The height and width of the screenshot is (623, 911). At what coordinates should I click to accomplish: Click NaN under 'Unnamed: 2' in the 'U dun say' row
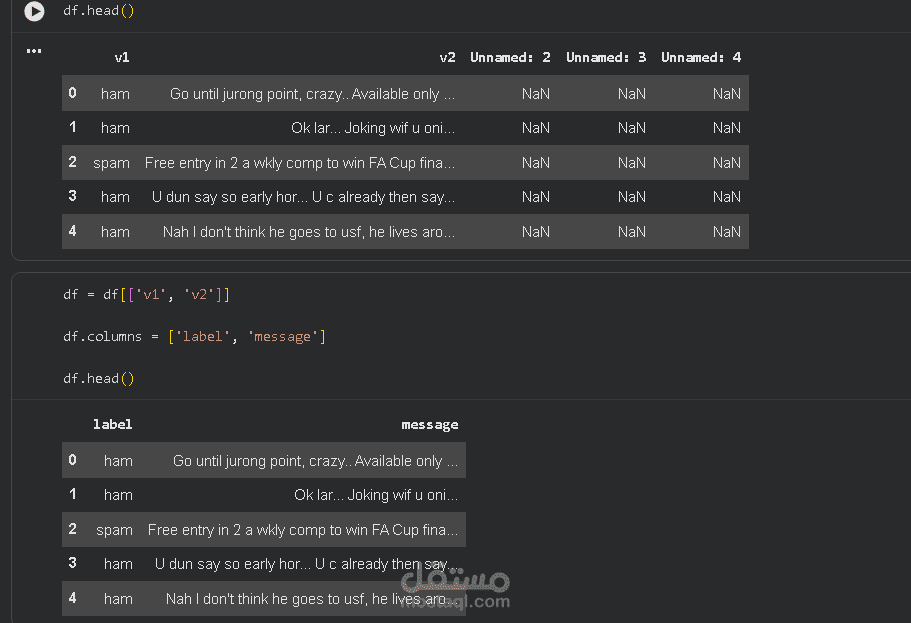tap(536, 197)
